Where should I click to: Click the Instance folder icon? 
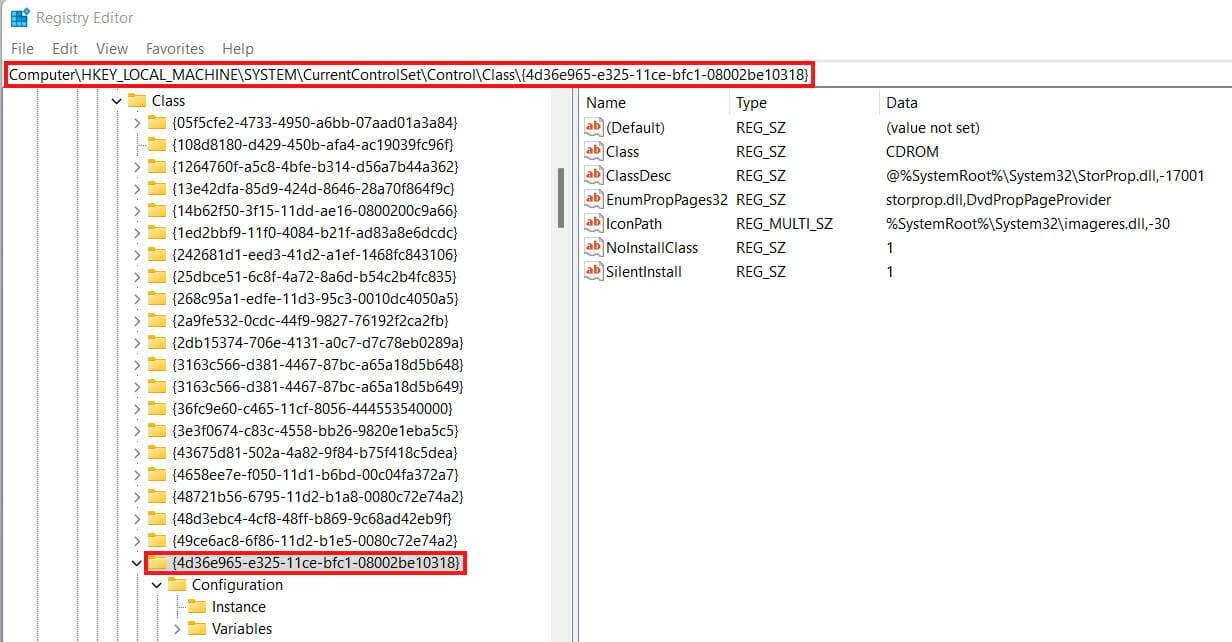tap(197, 607)
